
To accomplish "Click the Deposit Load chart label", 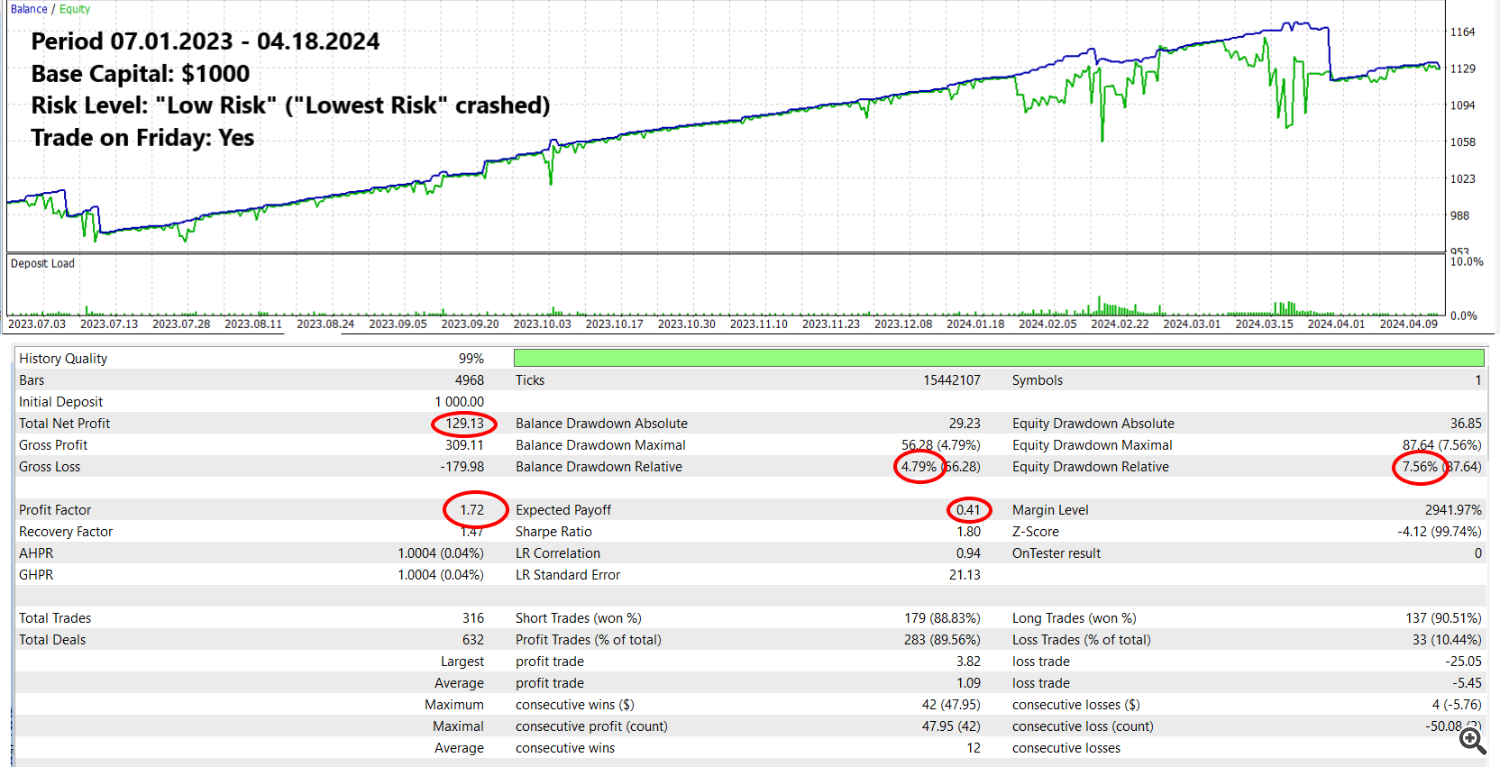I will tap(42, 264).
